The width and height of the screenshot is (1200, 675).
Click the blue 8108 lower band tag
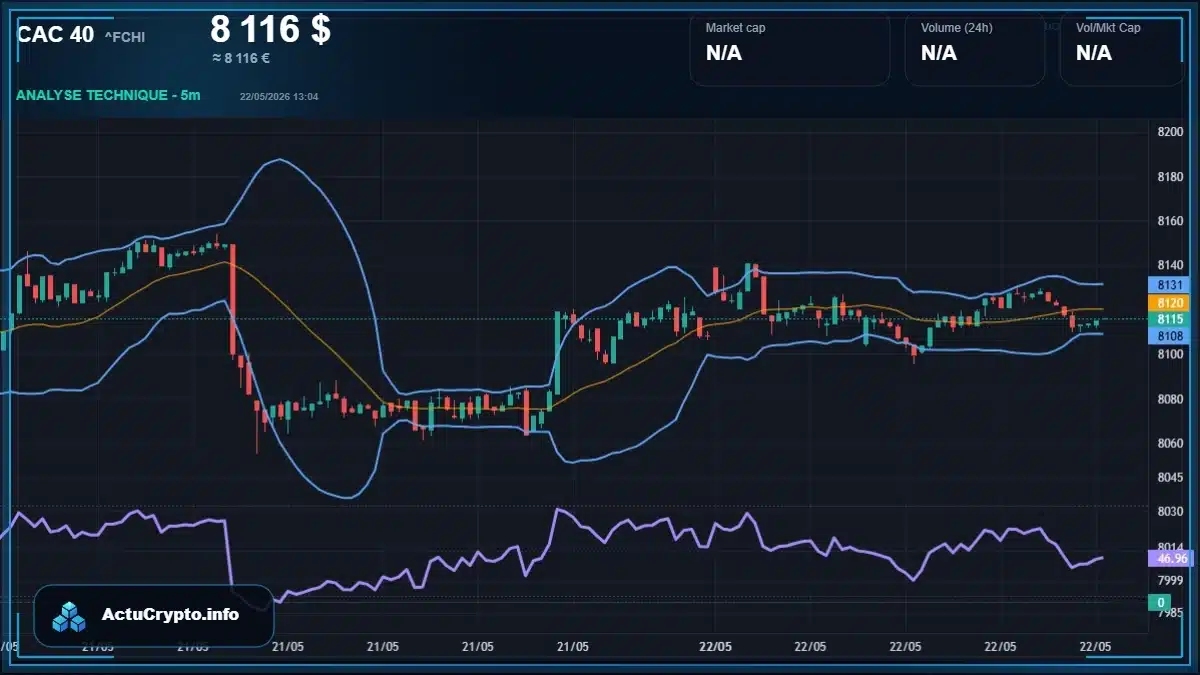[1170, 336]
